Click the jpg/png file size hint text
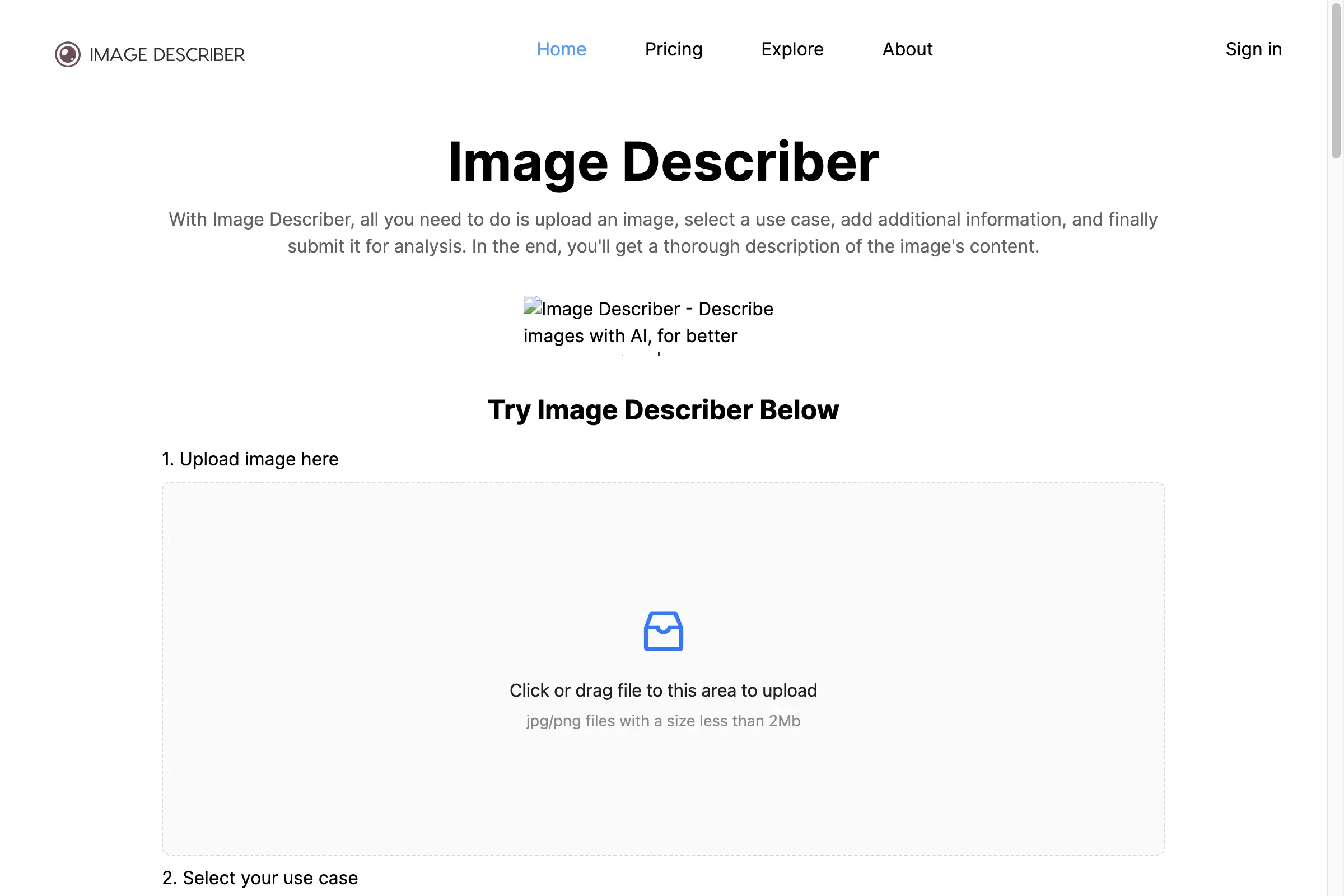The width and height of the screenshot is (1344, 896). [x=663, y=721]
